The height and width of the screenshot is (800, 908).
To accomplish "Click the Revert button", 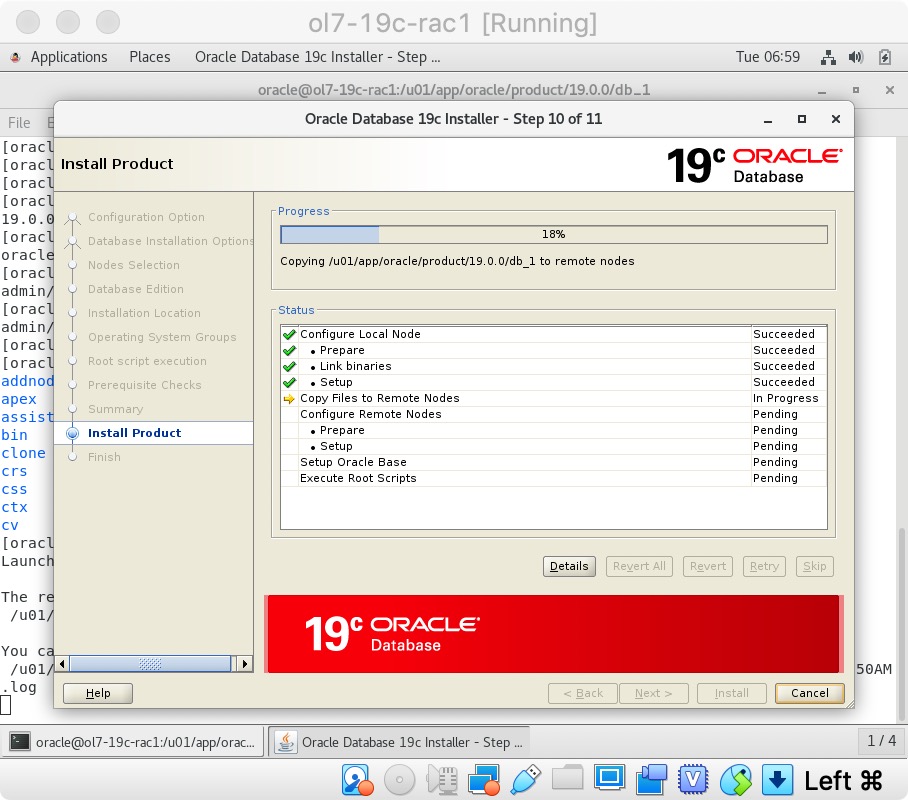I will coord(708,566).
